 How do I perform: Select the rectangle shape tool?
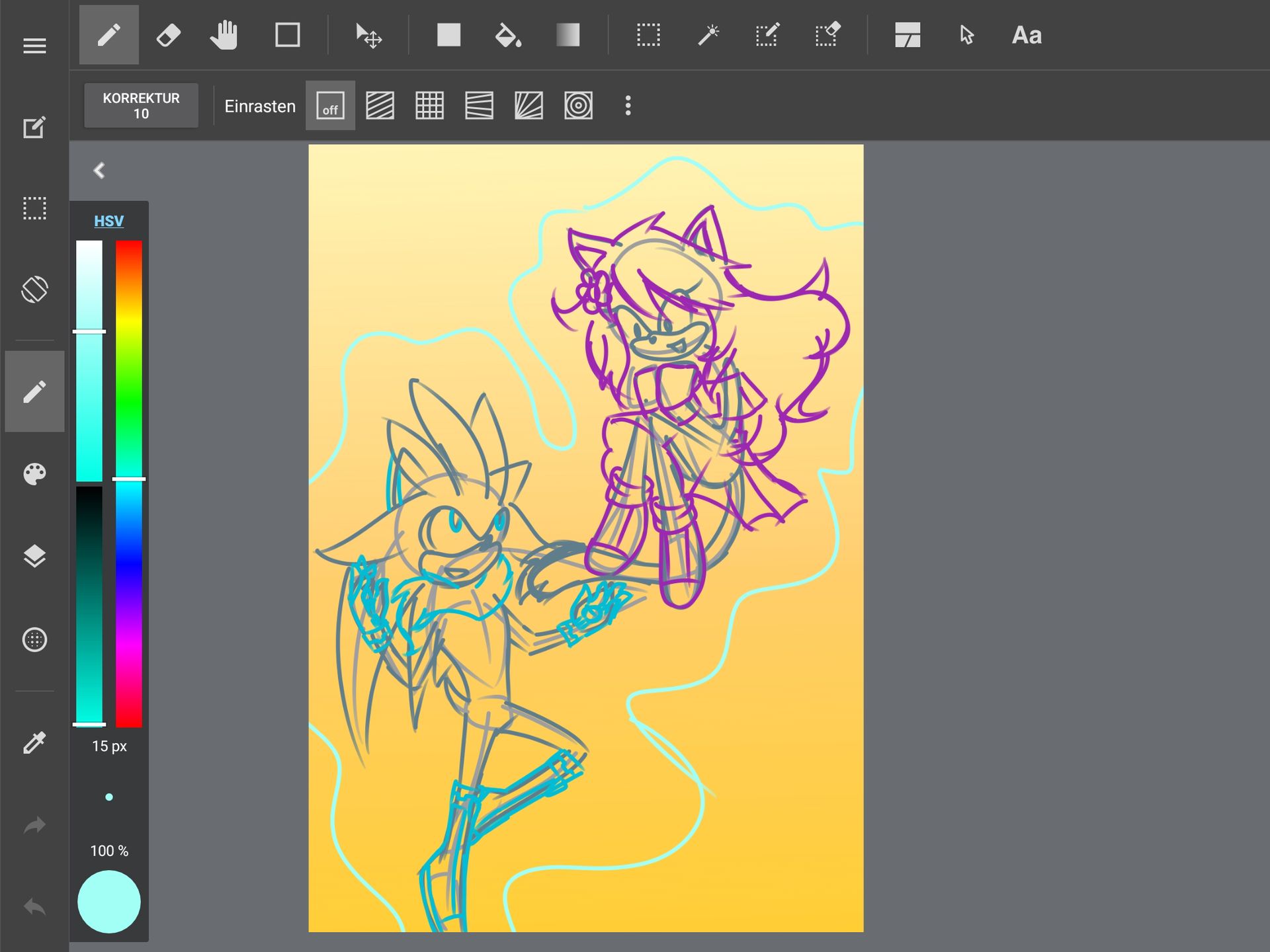[288, 35]
